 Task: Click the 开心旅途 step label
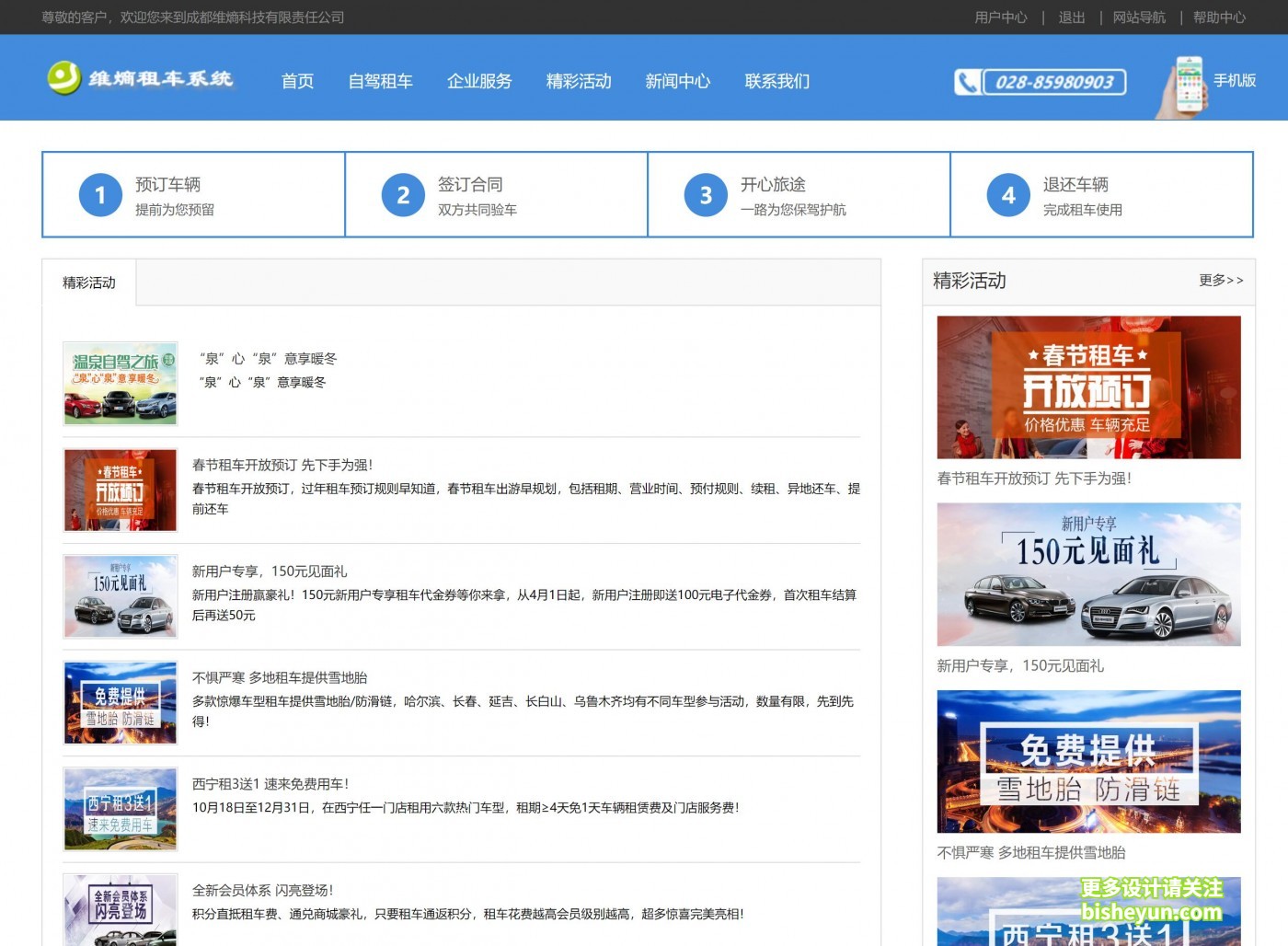pos(773,184)
